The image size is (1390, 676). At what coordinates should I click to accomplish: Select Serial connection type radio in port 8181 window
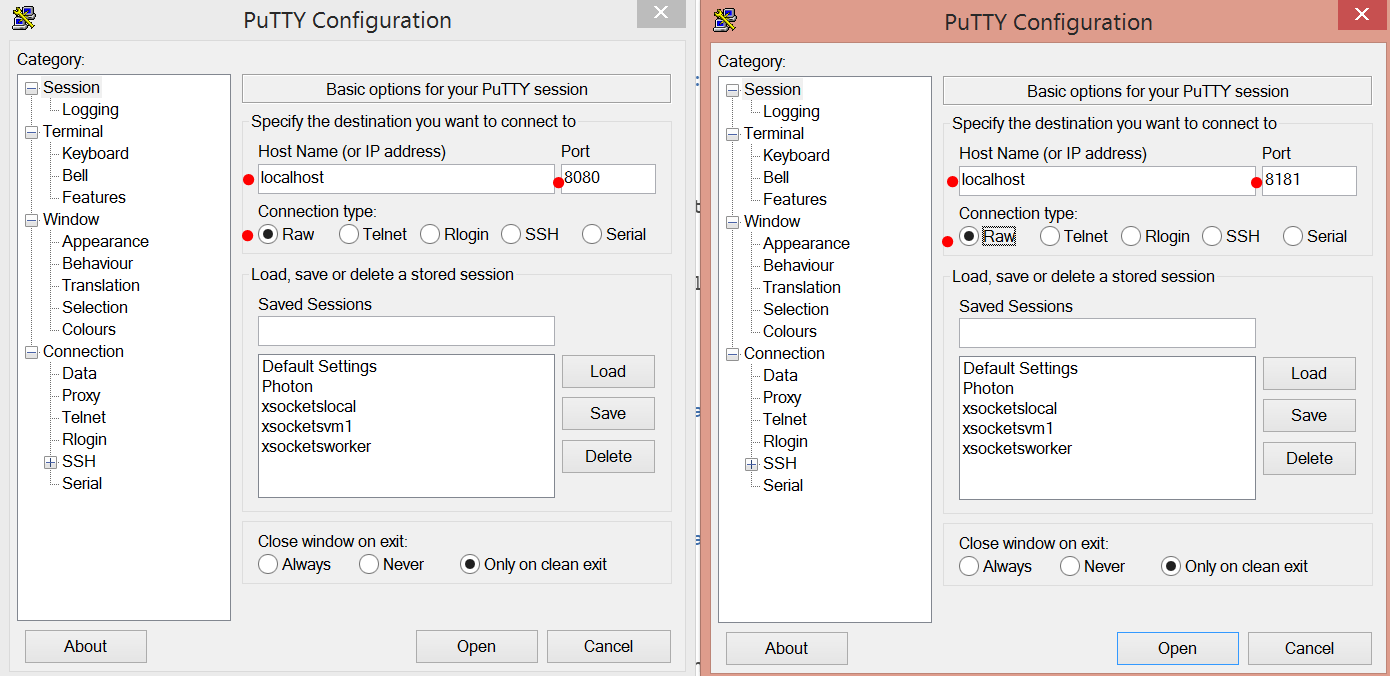click(1293, 236)
